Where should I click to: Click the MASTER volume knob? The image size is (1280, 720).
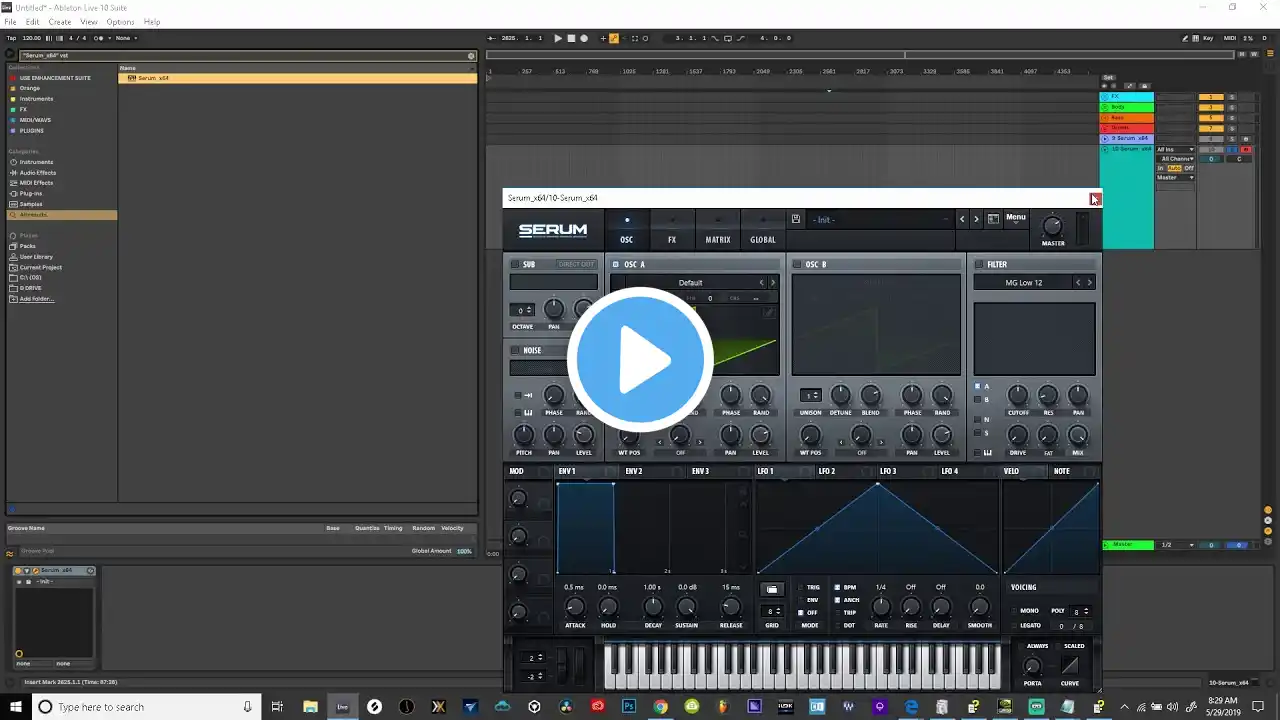pos(1052,226)
